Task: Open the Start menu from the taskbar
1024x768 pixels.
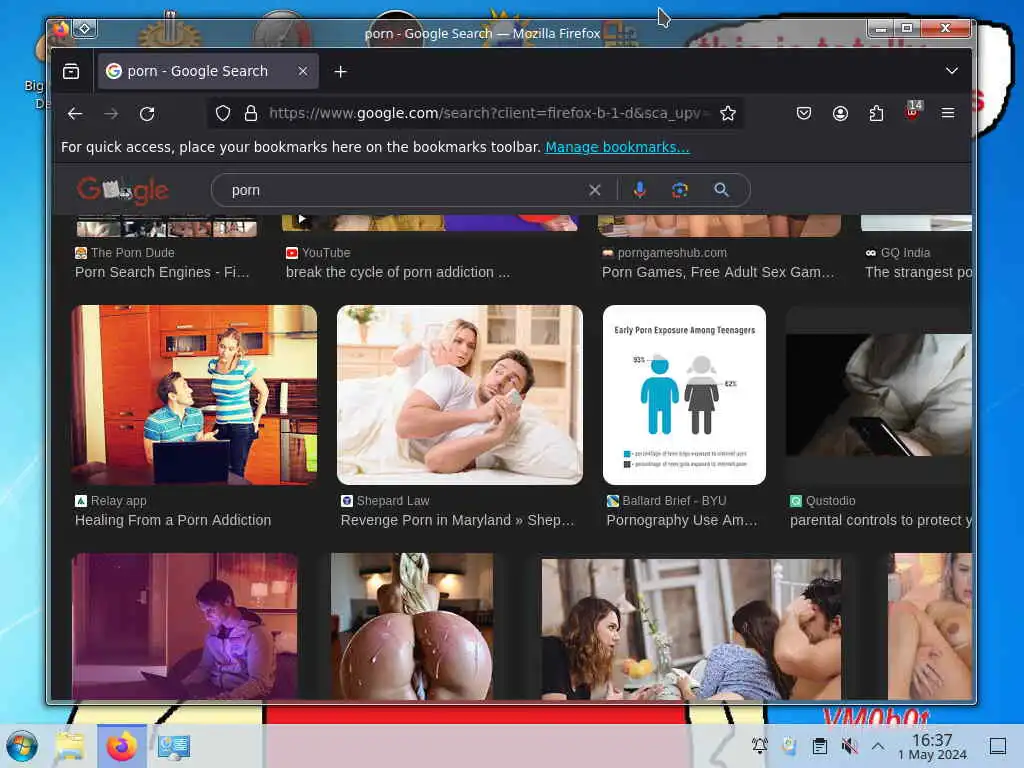Action: (22, 746)
